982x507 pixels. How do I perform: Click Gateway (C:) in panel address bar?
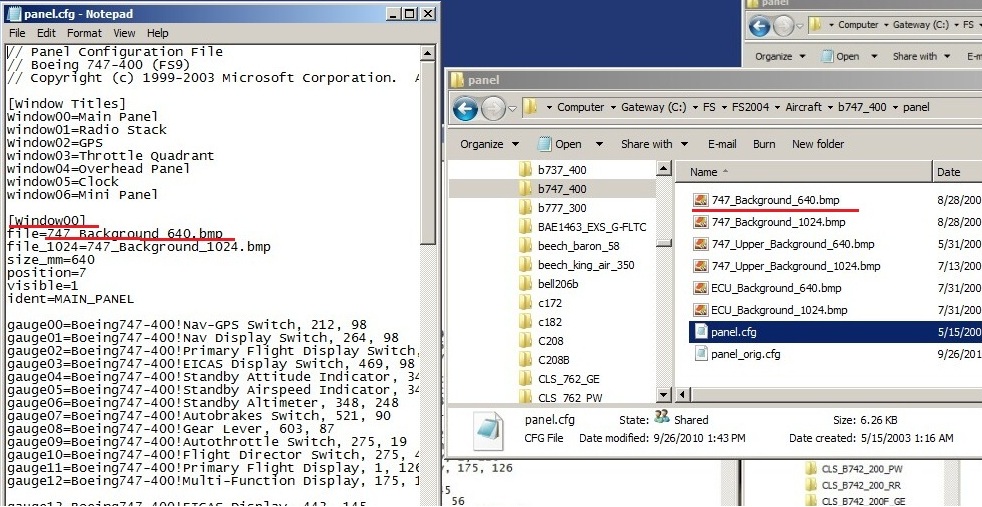(653, 107)
